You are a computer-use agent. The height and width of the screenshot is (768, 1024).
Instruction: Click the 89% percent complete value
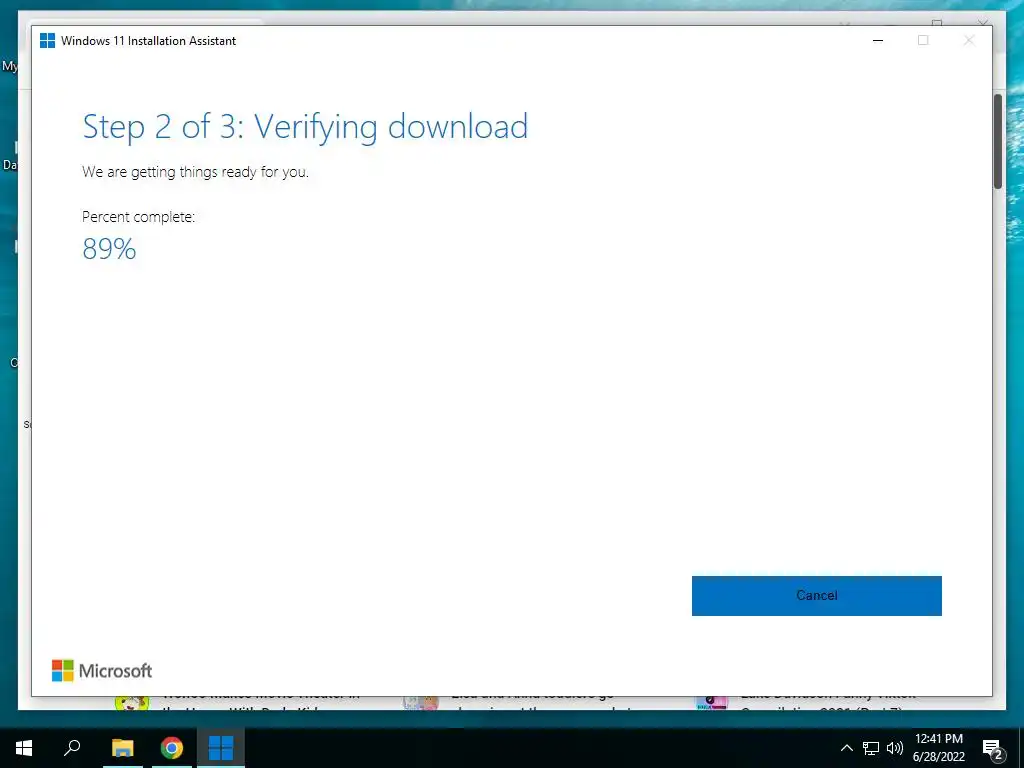109,249
